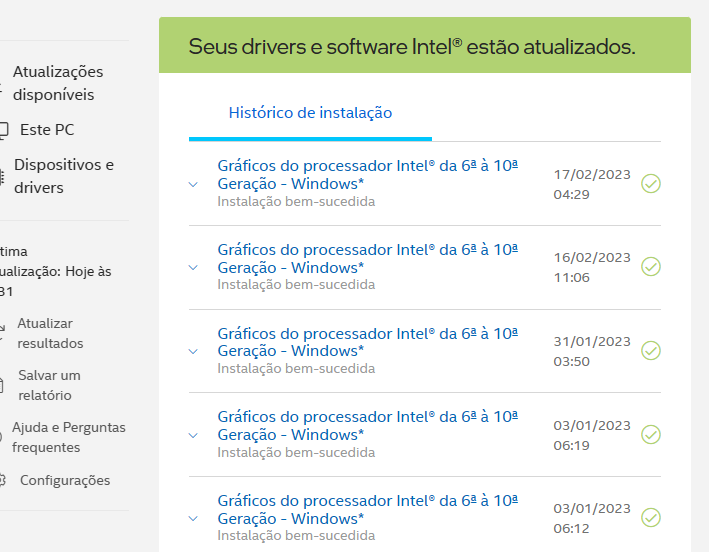Click success checkmark icon for 17/02/2023 install
709x552 pixels.
(x=651, y=184)
